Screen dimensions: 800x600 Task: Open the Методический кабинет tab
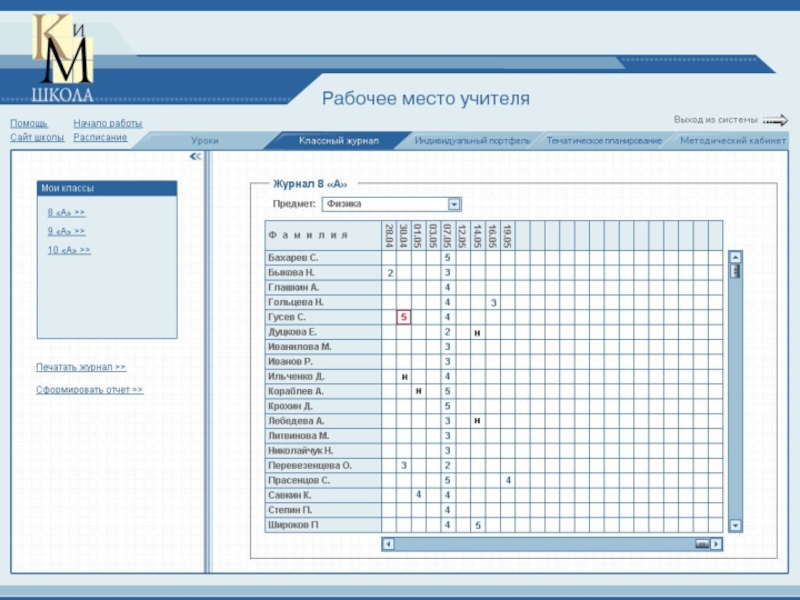click(x=732, y=141)
